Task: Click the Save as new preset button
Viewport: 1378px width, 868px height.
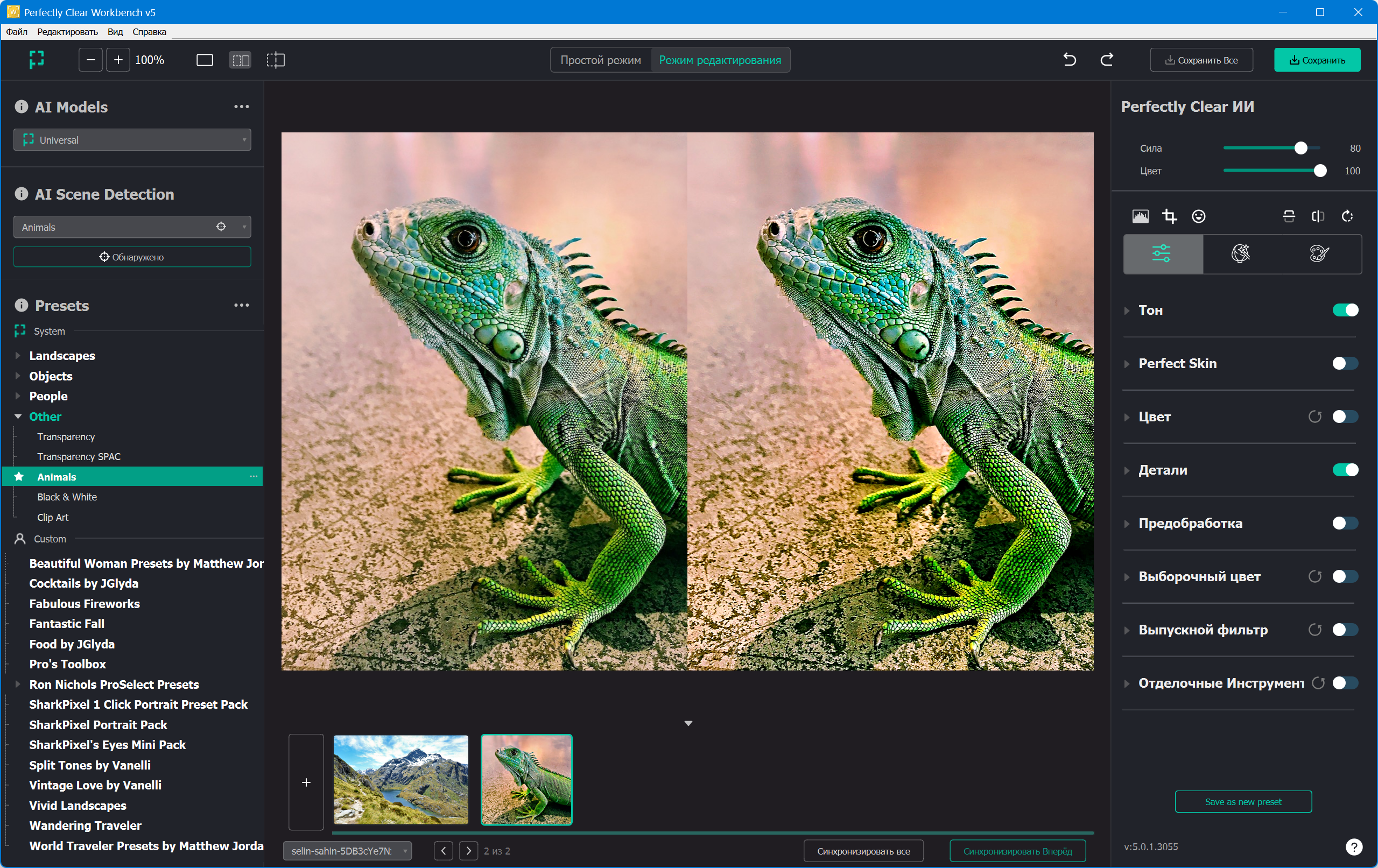Action: click(1243, 802)
